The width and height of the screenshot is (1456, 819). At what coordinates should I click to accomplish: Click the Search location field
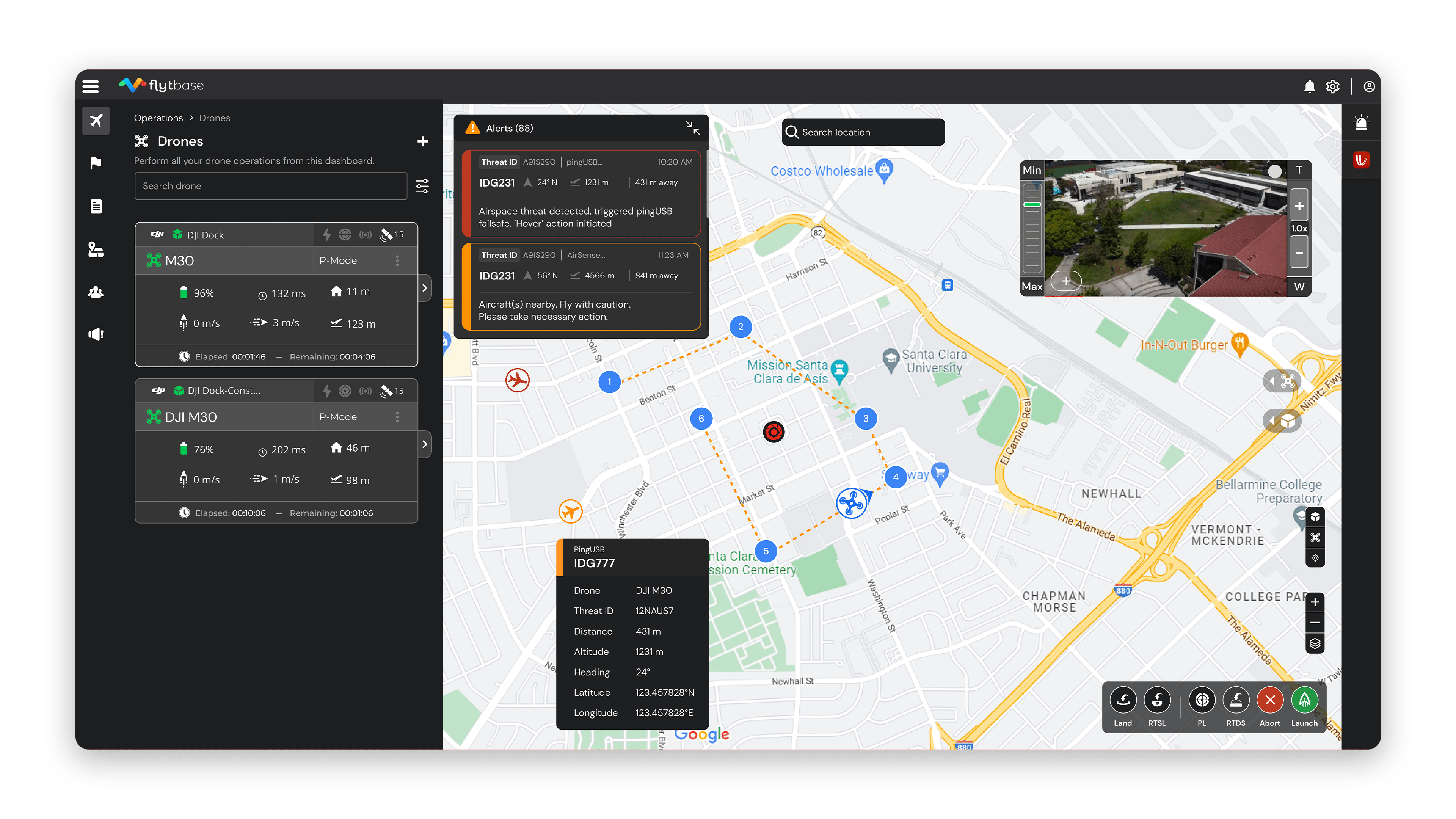pos(863,132)
